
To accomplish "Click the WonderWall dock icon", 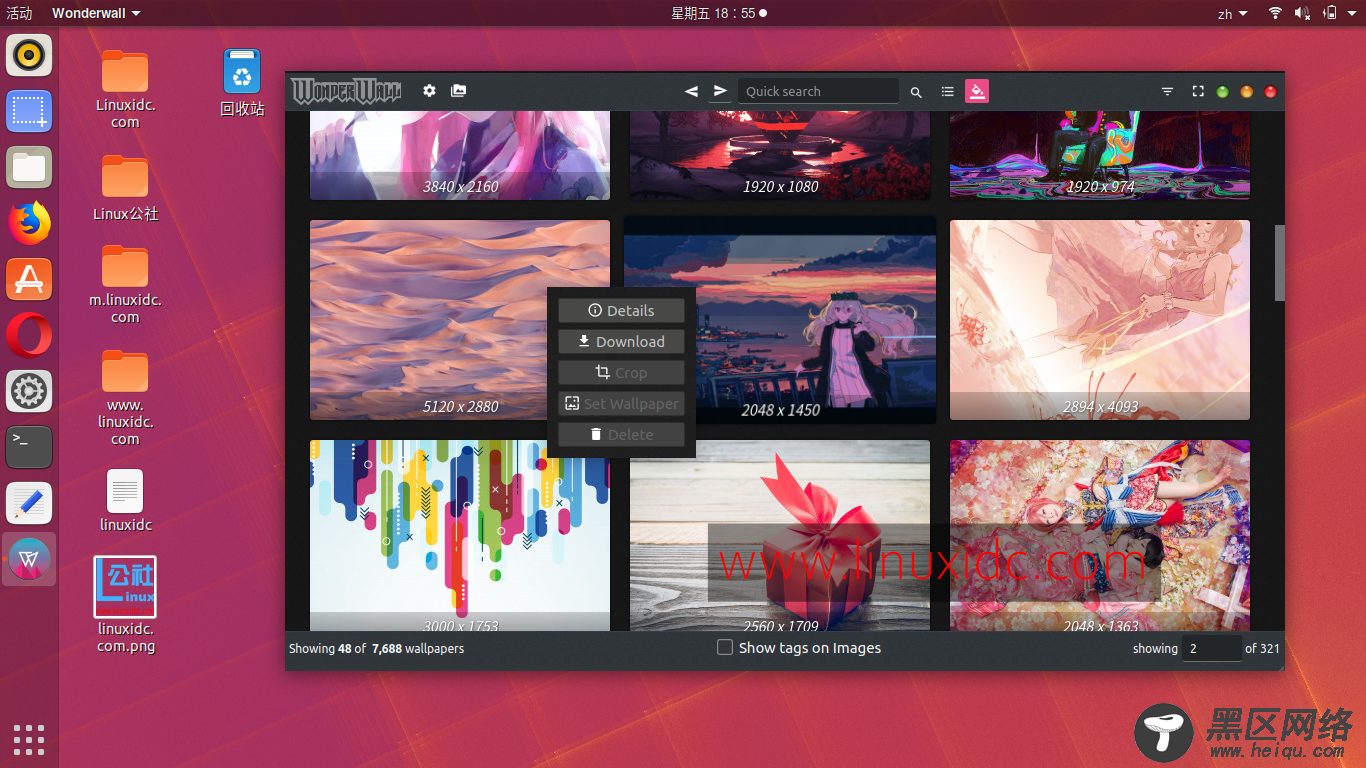I will tap(29, 559).
